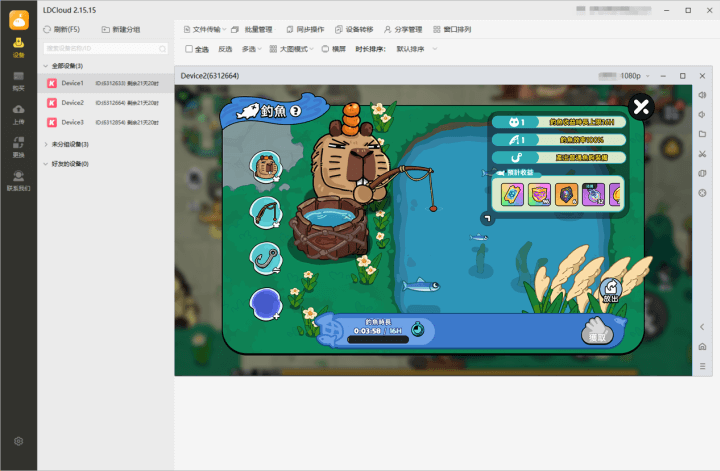
Task: Open 同步操作 sync operation
Action: coord(305,29)
